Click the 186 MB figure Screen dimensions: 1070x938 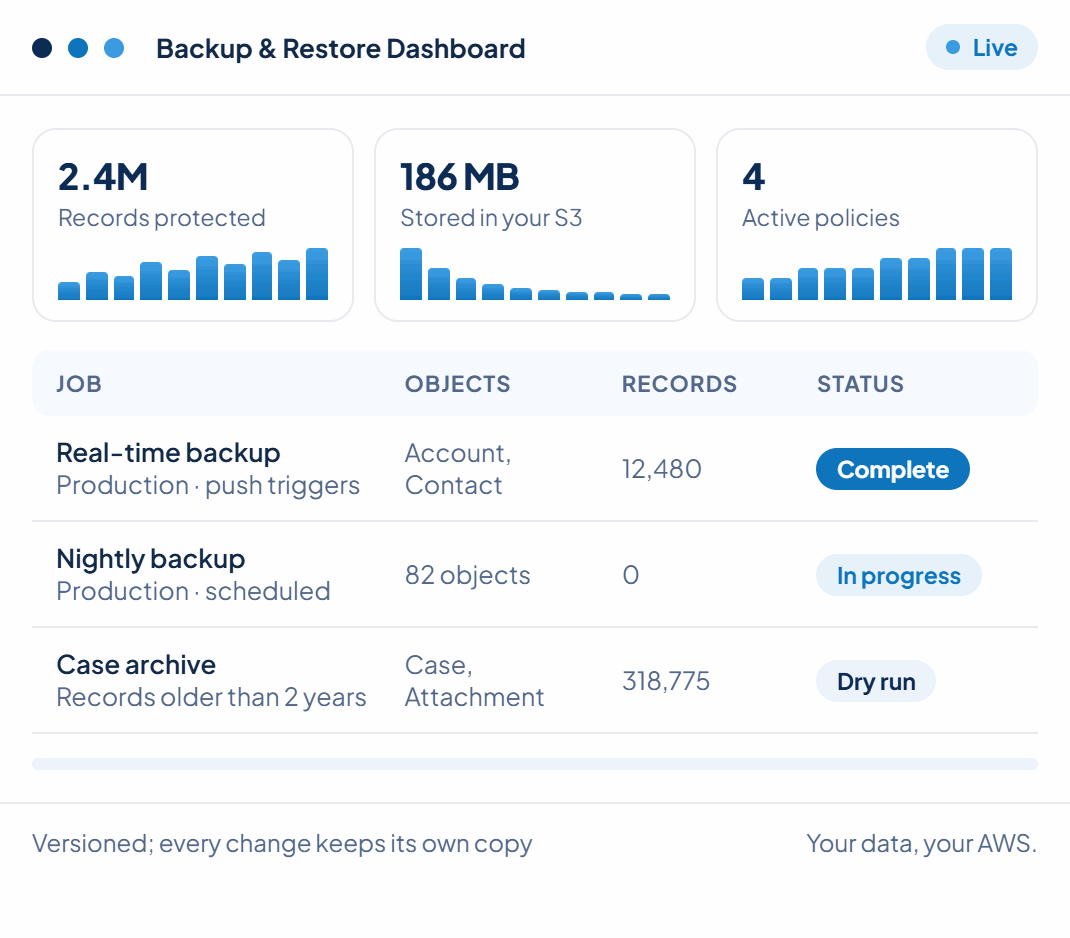click(x=459, y=177)
